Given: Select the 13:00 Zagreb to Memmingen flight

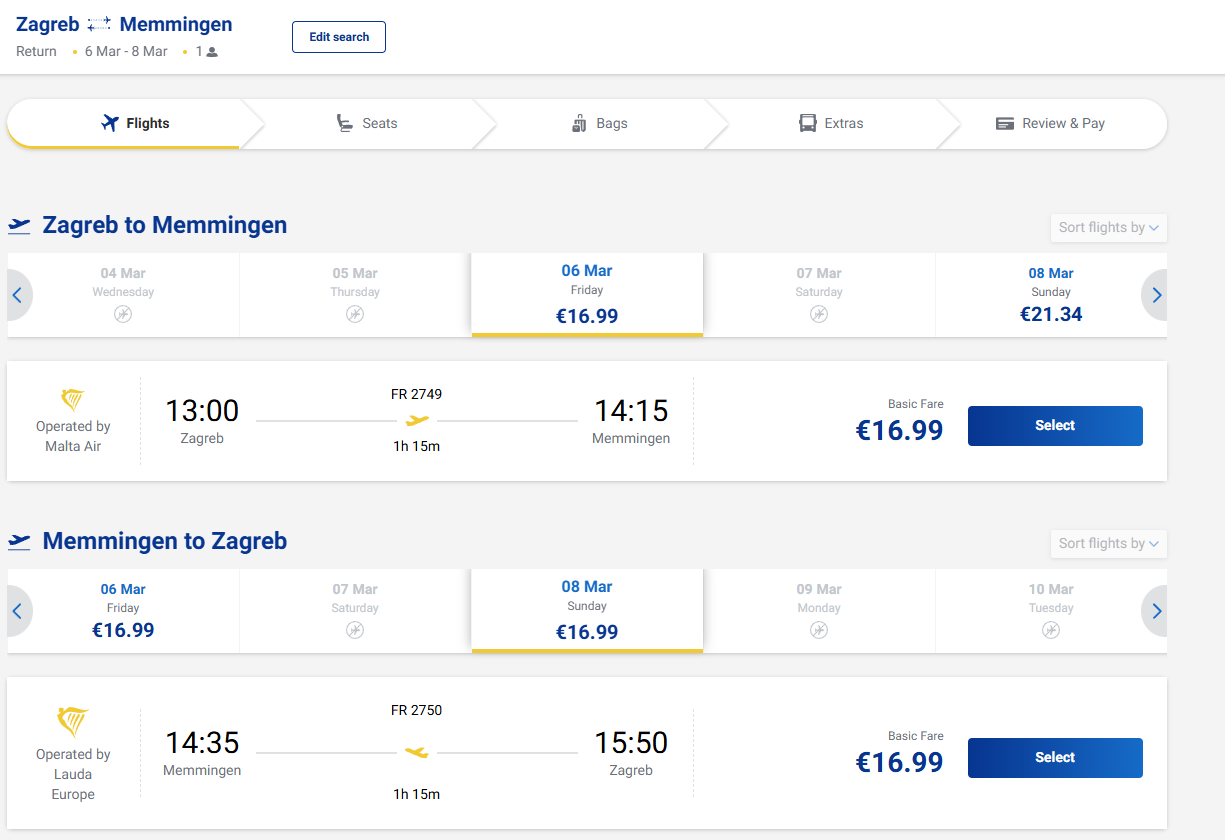Looking at the screenshot, I should tap(1054, 426).
